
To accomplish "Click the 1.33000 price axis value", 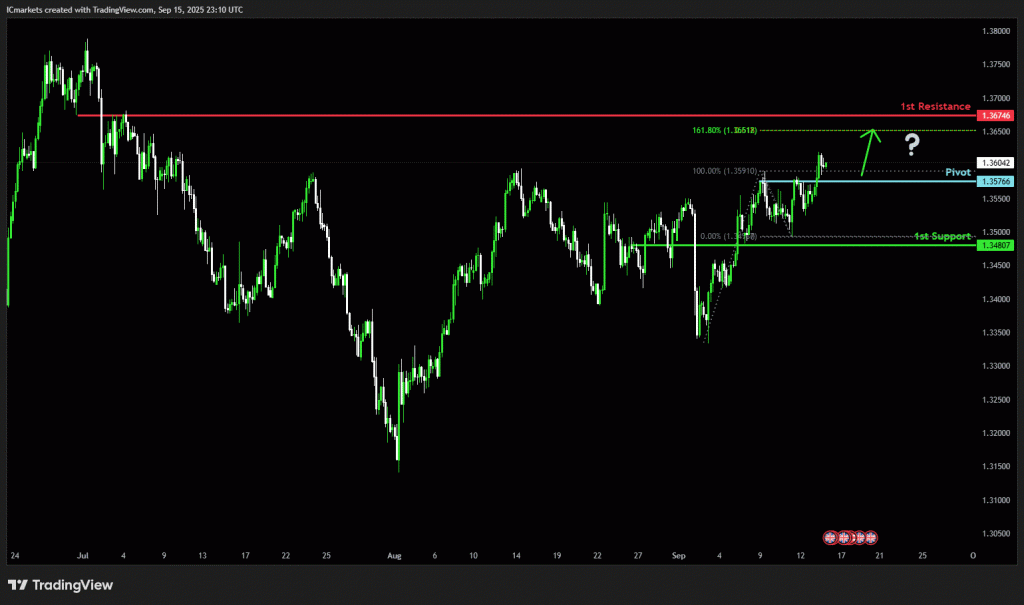I will (x=996, y=366).
